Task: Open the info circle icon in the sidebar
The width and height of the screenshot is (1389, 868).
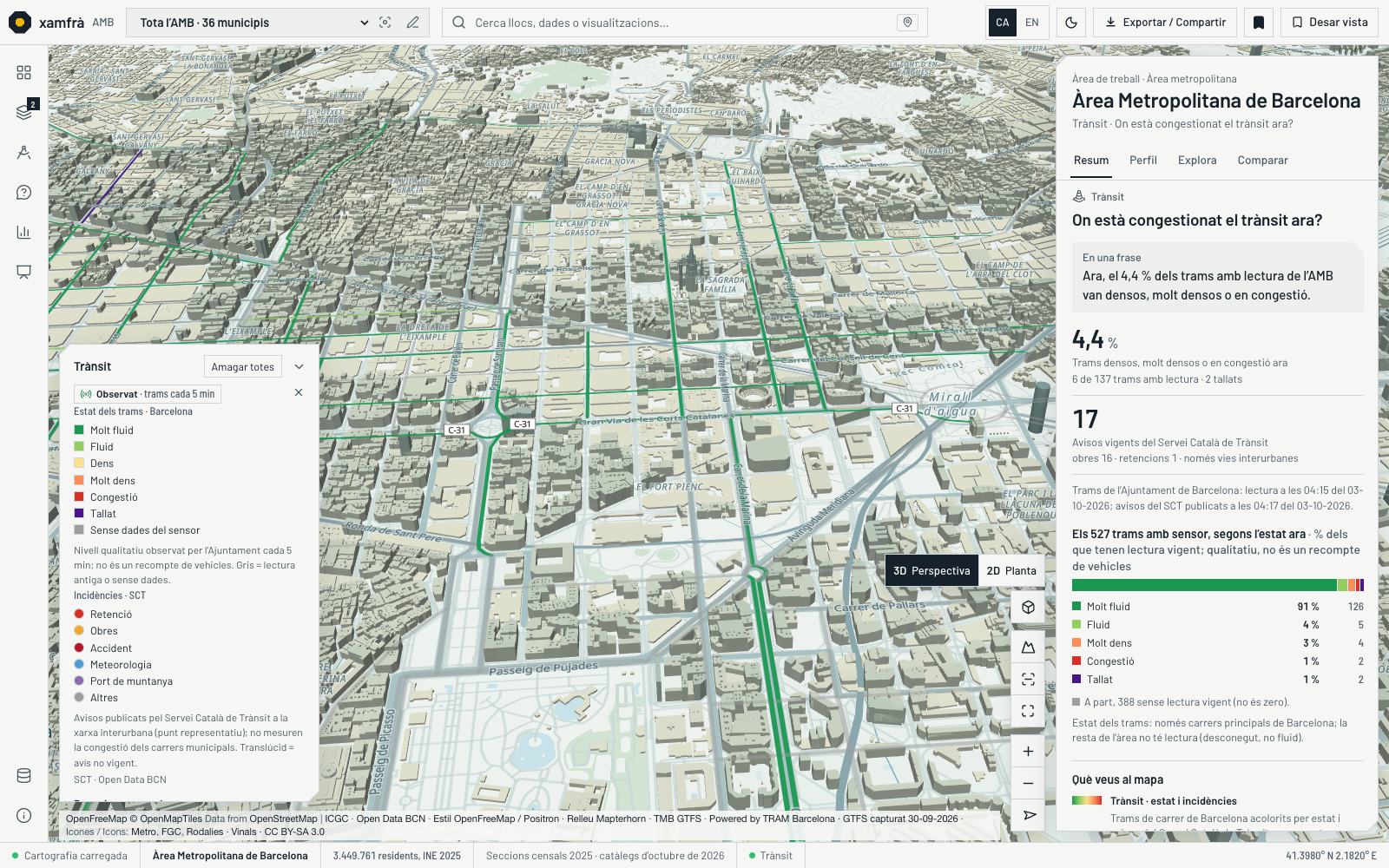Action: [x=23, y=816]
